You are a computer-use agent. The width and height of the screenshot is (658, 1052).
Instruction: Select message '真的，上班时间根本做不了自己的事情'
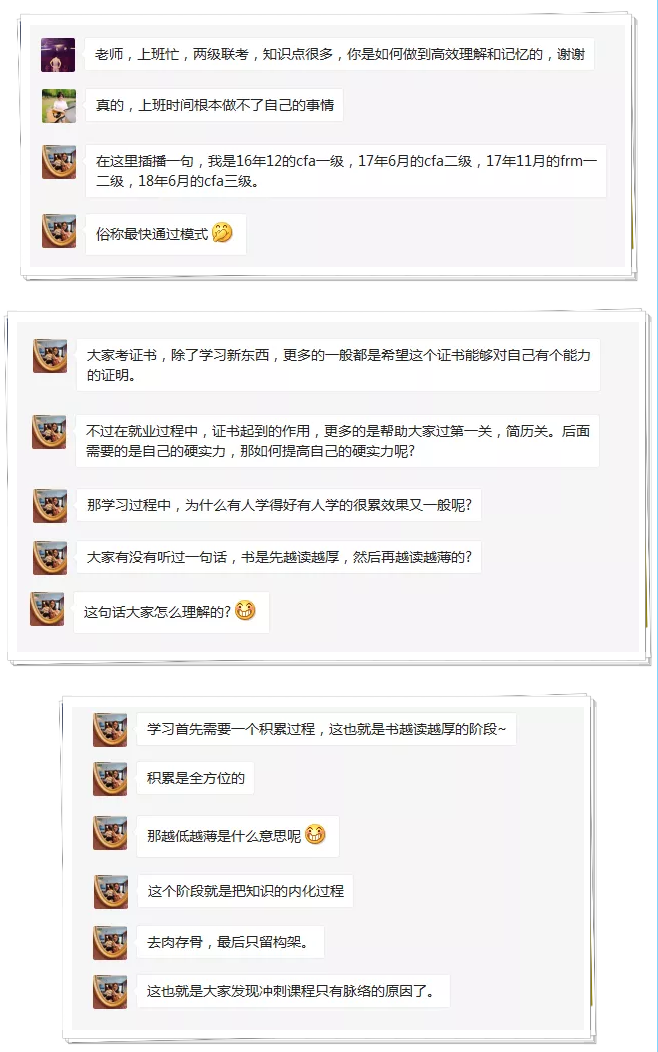click(214, 105)
